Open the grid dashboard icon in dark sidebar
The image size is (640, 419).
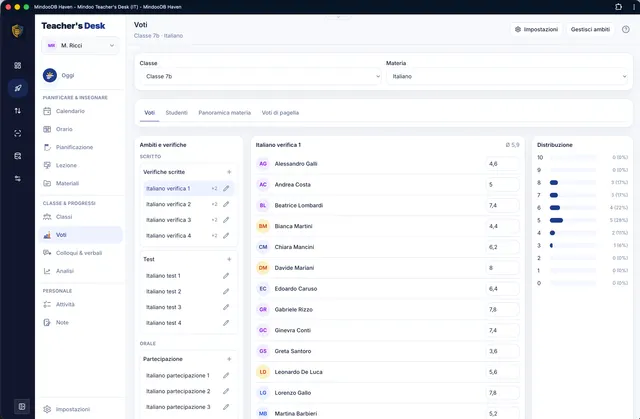18,65
